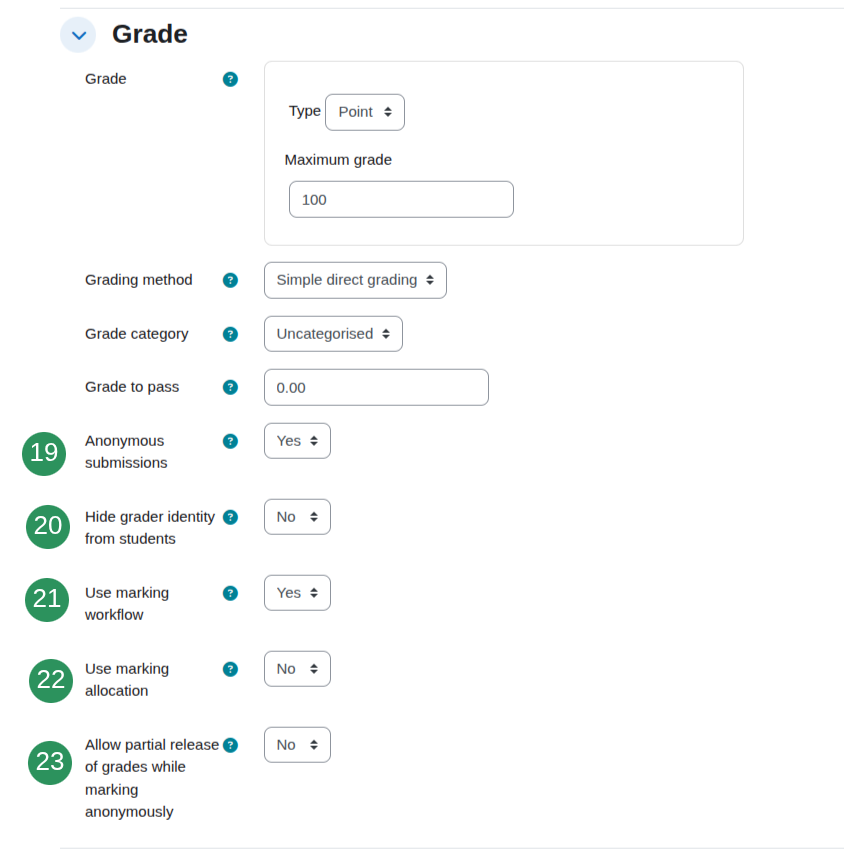Click help icon for Use marking workflow
Image resolution: width=852 pixels, height=853 pixels.
click(230, 593)
